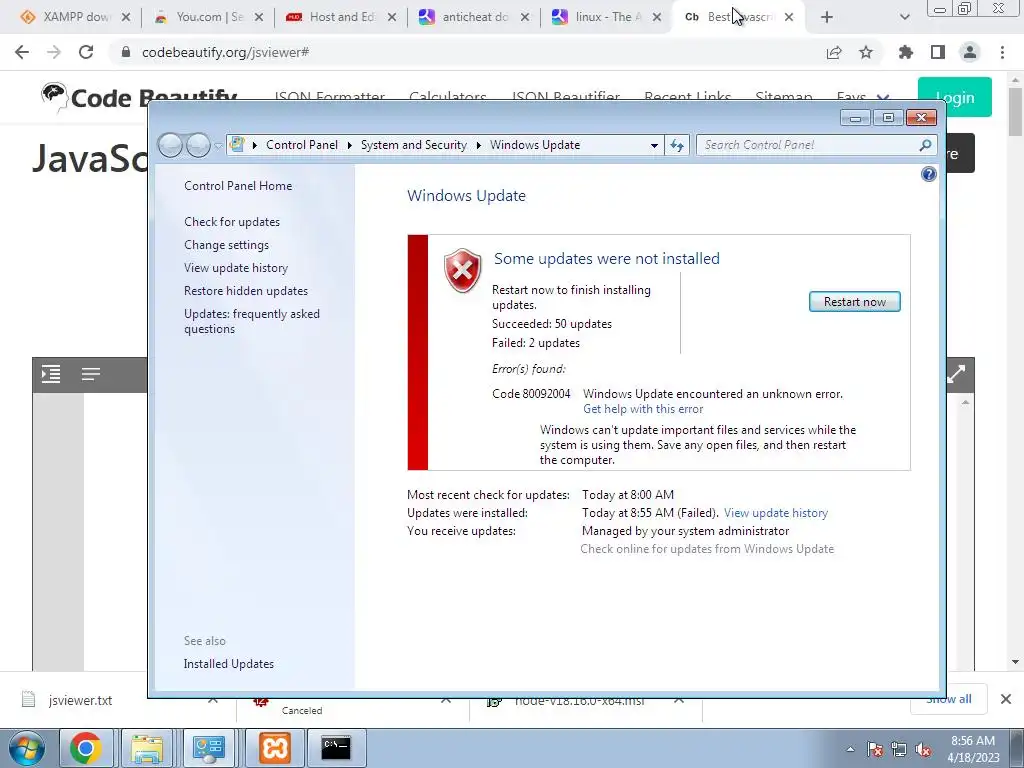The height and width of the screenshot is (768, 1024).
Task: Open Chrome three-dot menu
Action: click(x=1002, y=52)
